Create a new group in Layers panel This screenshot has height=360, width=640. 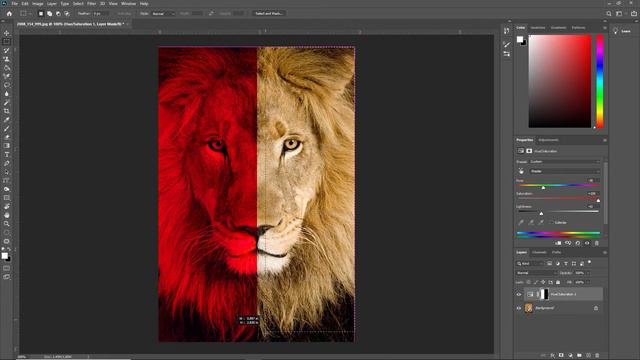click(579, 356)
